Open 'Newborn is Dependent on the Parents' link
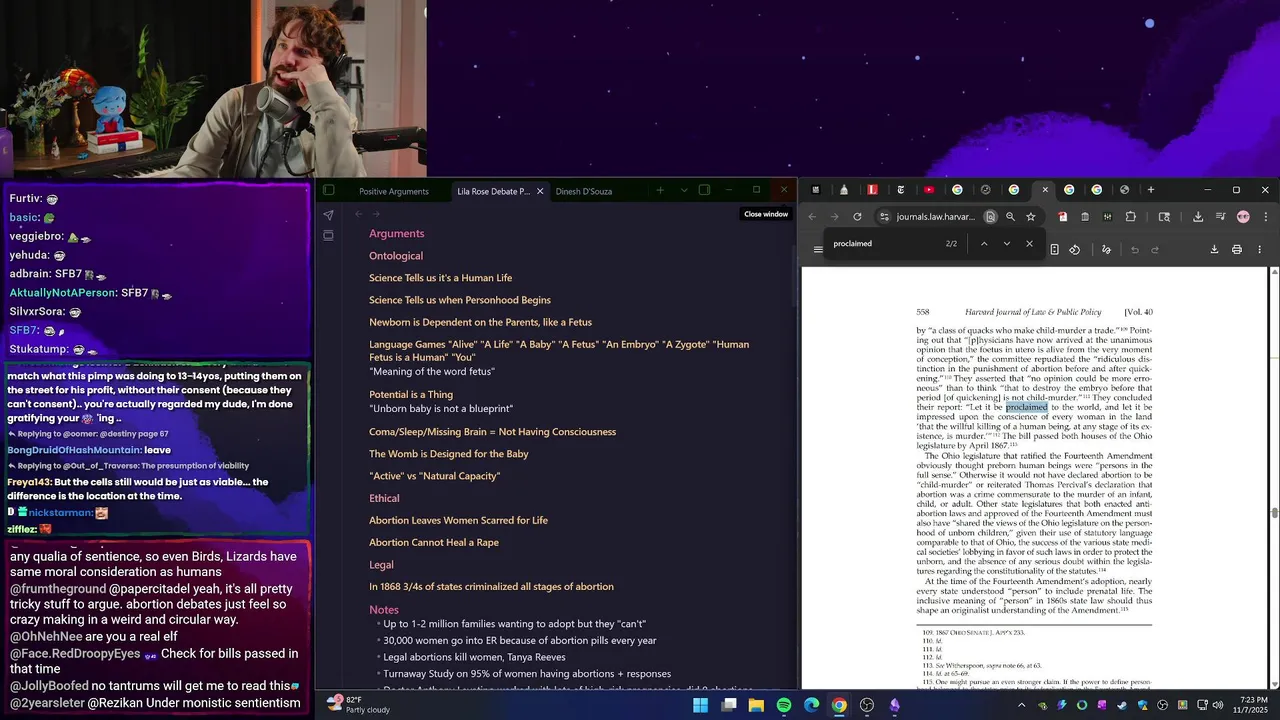1280x720 pixels. pyautogui.click(x=480, y=322)
